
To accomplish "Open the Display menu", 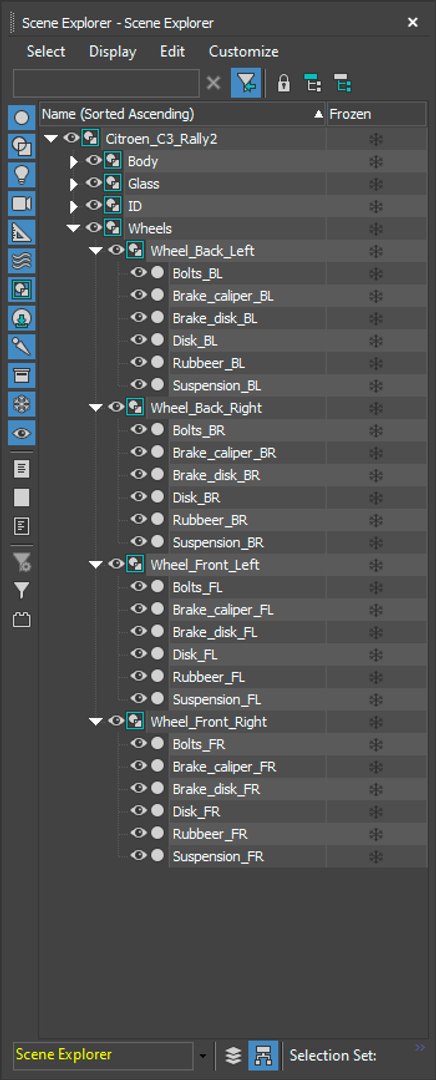I will coord(112,52).
